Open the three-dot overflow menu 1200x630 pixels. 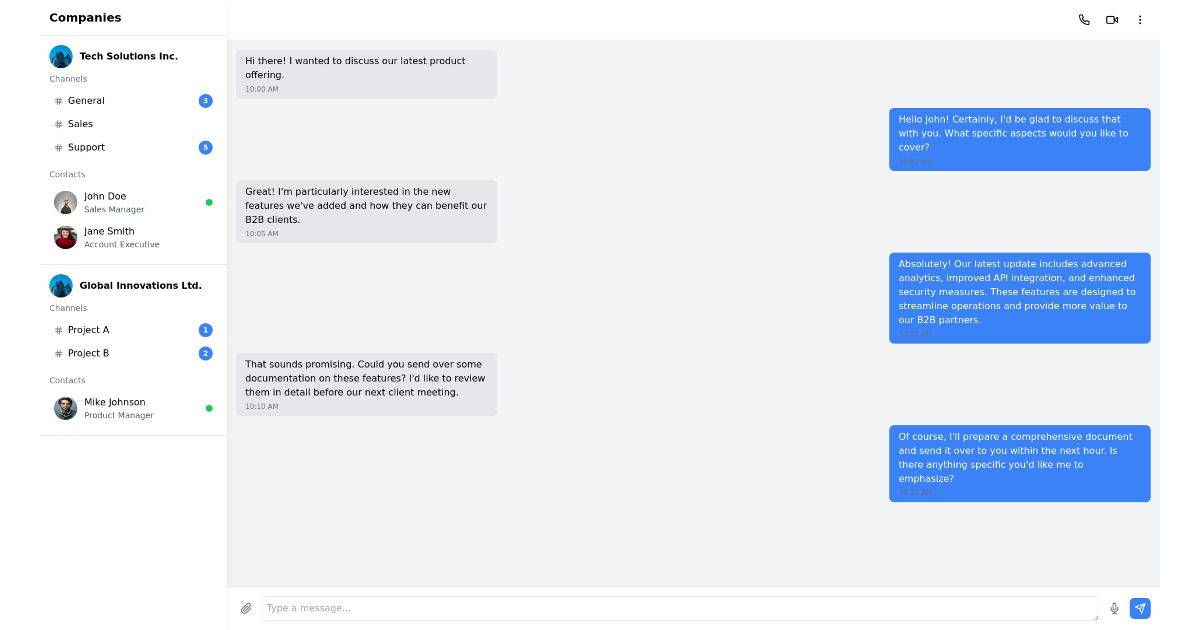coord(1140,19)
